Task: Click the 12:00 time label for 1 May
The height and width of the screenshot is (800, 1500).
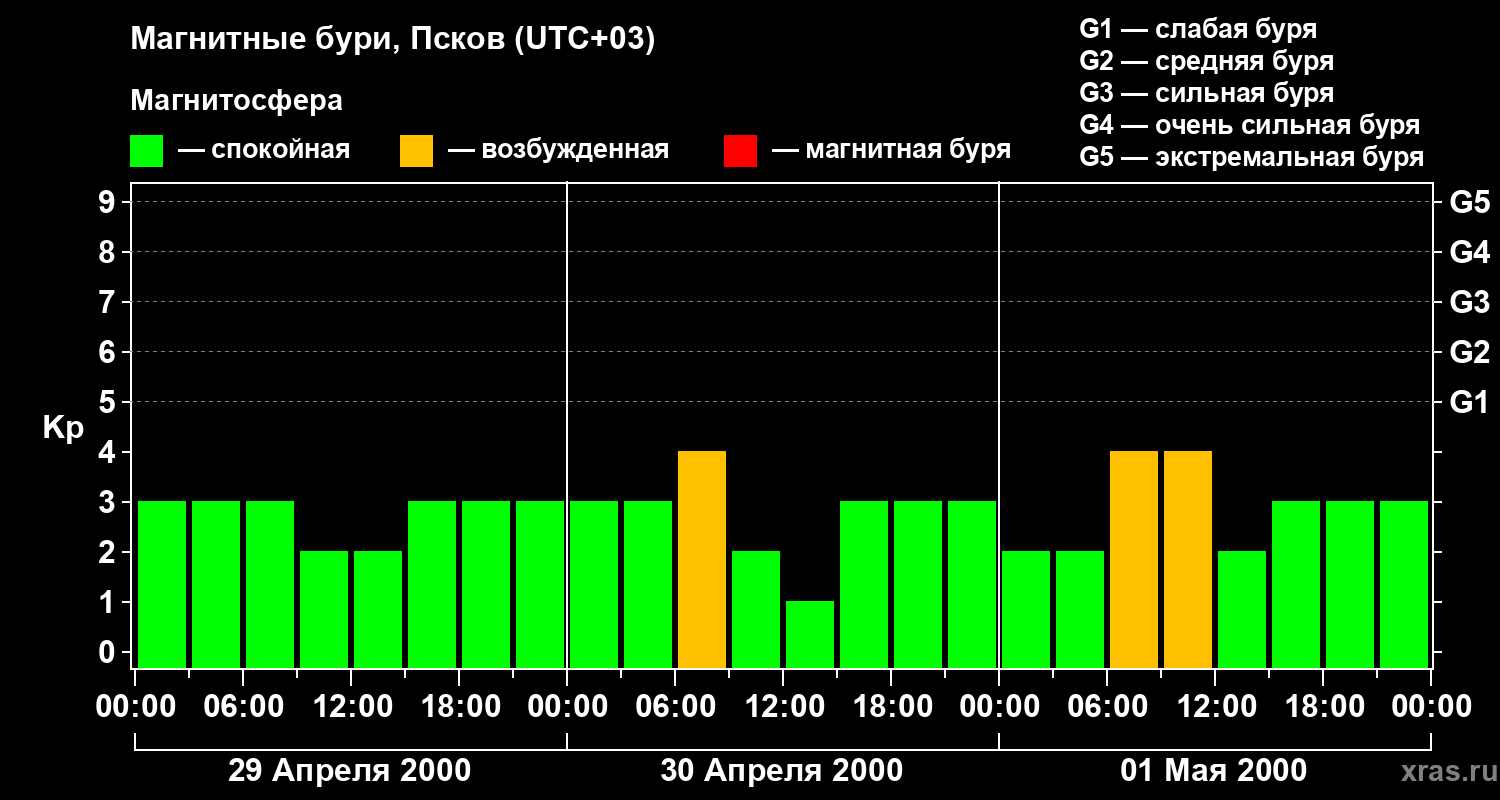Action: click(x=1215, y=706)
